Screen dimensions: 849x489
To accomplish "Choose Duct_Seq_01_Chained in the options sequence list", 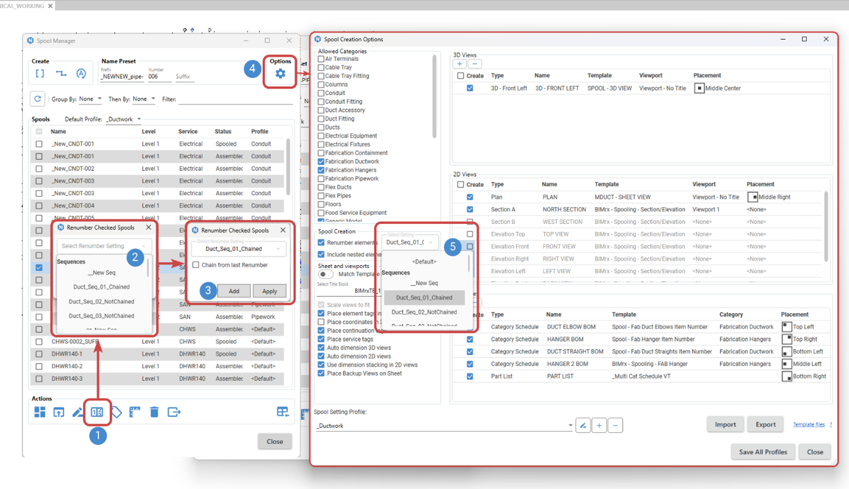I will 424,297.
